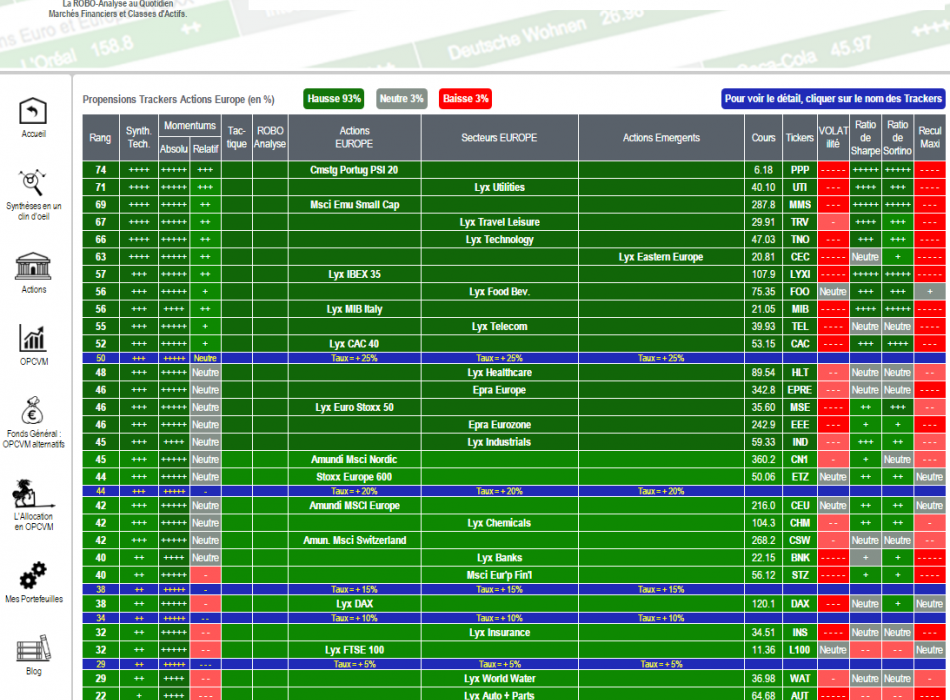
Task: Open Msci Eur'p Fin'l tracker
Action: click(x=499, y=575)
